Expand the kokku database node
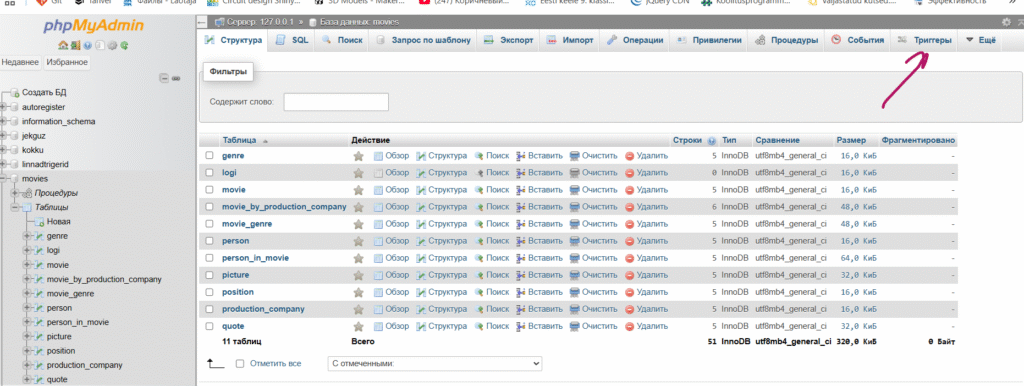This screenshot has width=1024, height=386. pos(4,150)
